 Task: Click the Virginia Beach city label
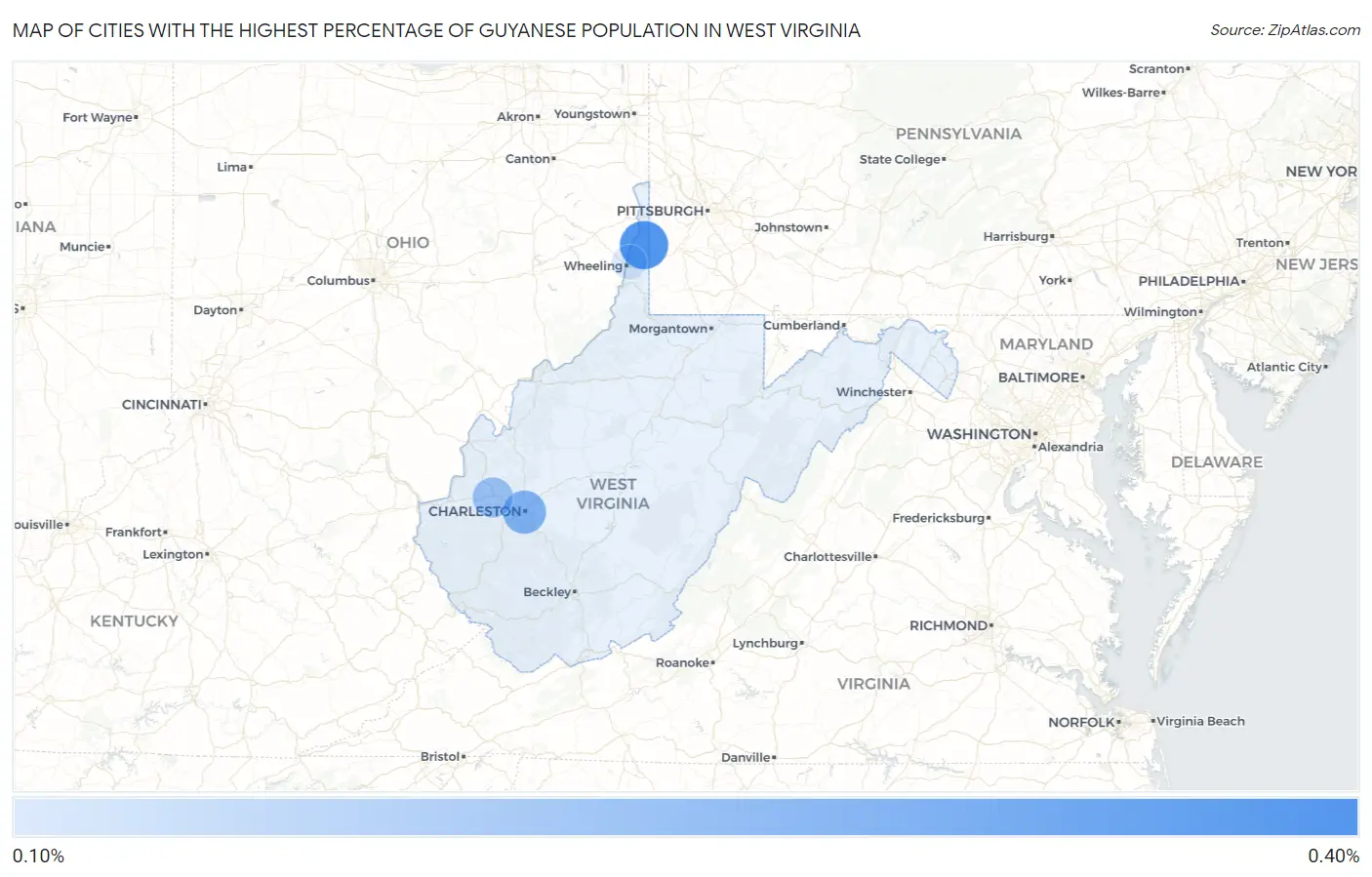coord(1200,722)
